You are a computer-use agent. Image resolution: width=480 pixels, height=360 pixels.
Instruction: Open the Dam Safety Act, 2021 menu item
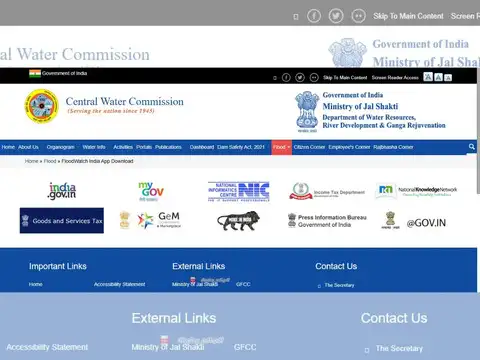[x=241, y=147]
